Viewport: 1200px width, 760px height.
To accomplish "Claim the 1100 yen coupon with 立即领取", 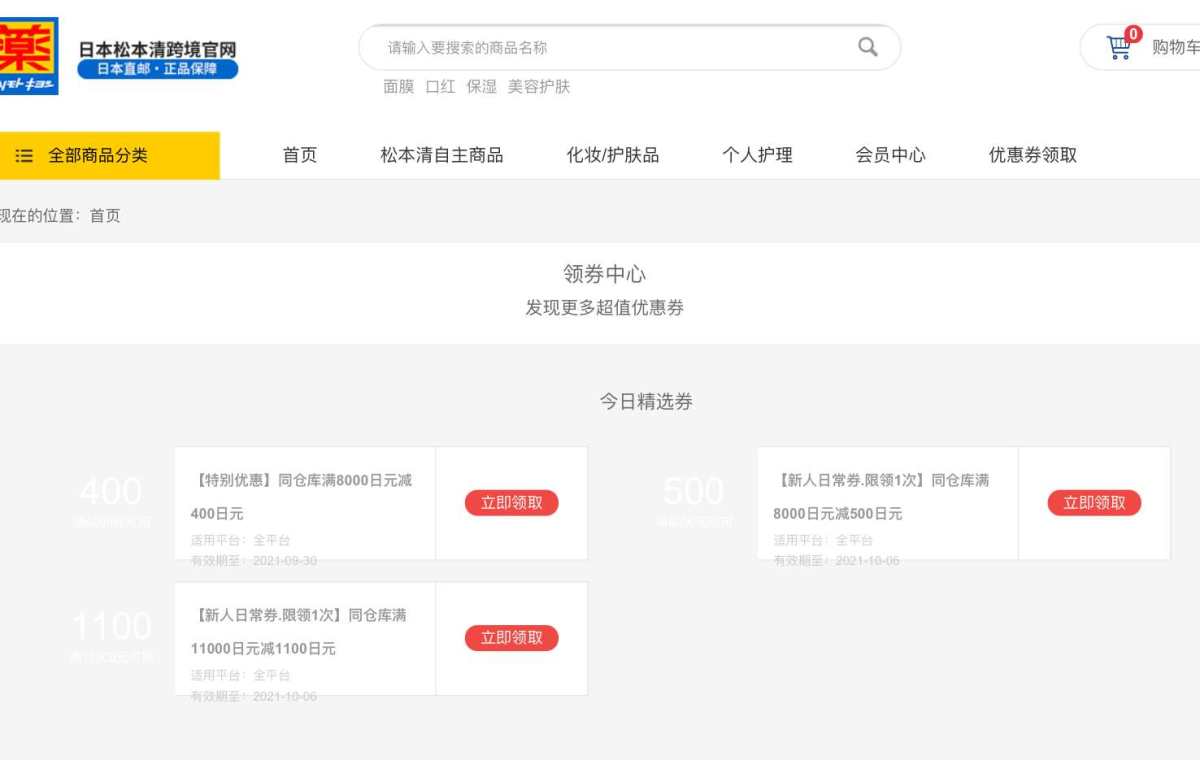I will point(511,638).
